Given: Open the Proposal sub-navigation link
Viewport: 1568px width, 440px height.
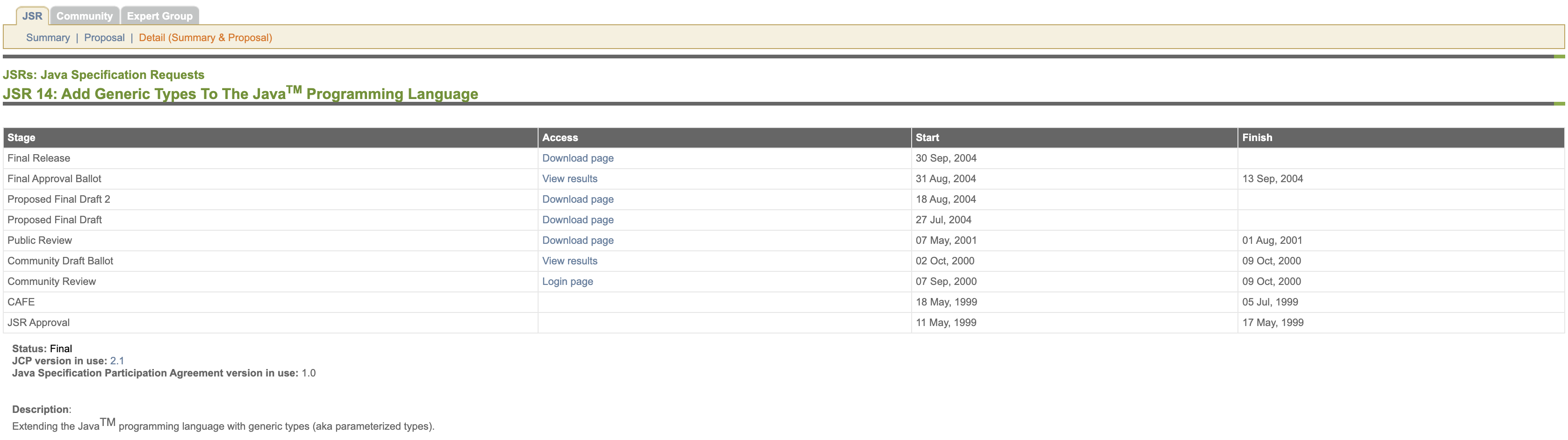Looking at the screenshot, I should pyautogui.click(x=104, y=38).
